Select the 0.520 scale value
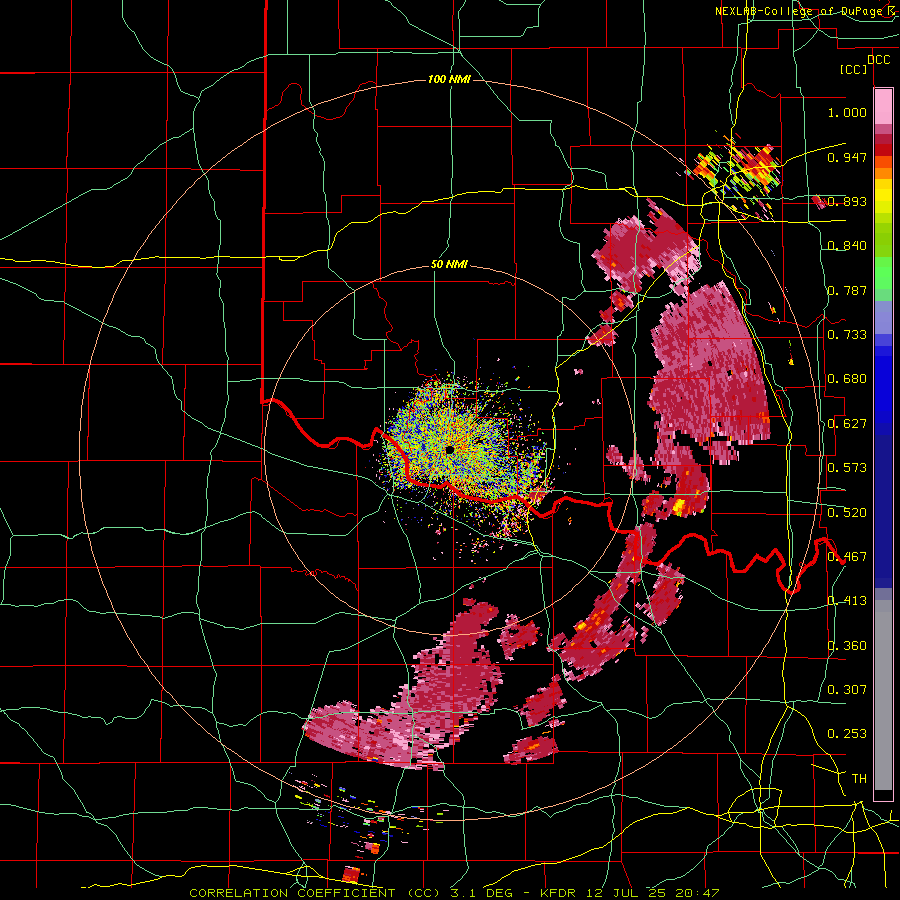Image resolution: width=900 pixels, height=900 pixels. tap(847, 513)
